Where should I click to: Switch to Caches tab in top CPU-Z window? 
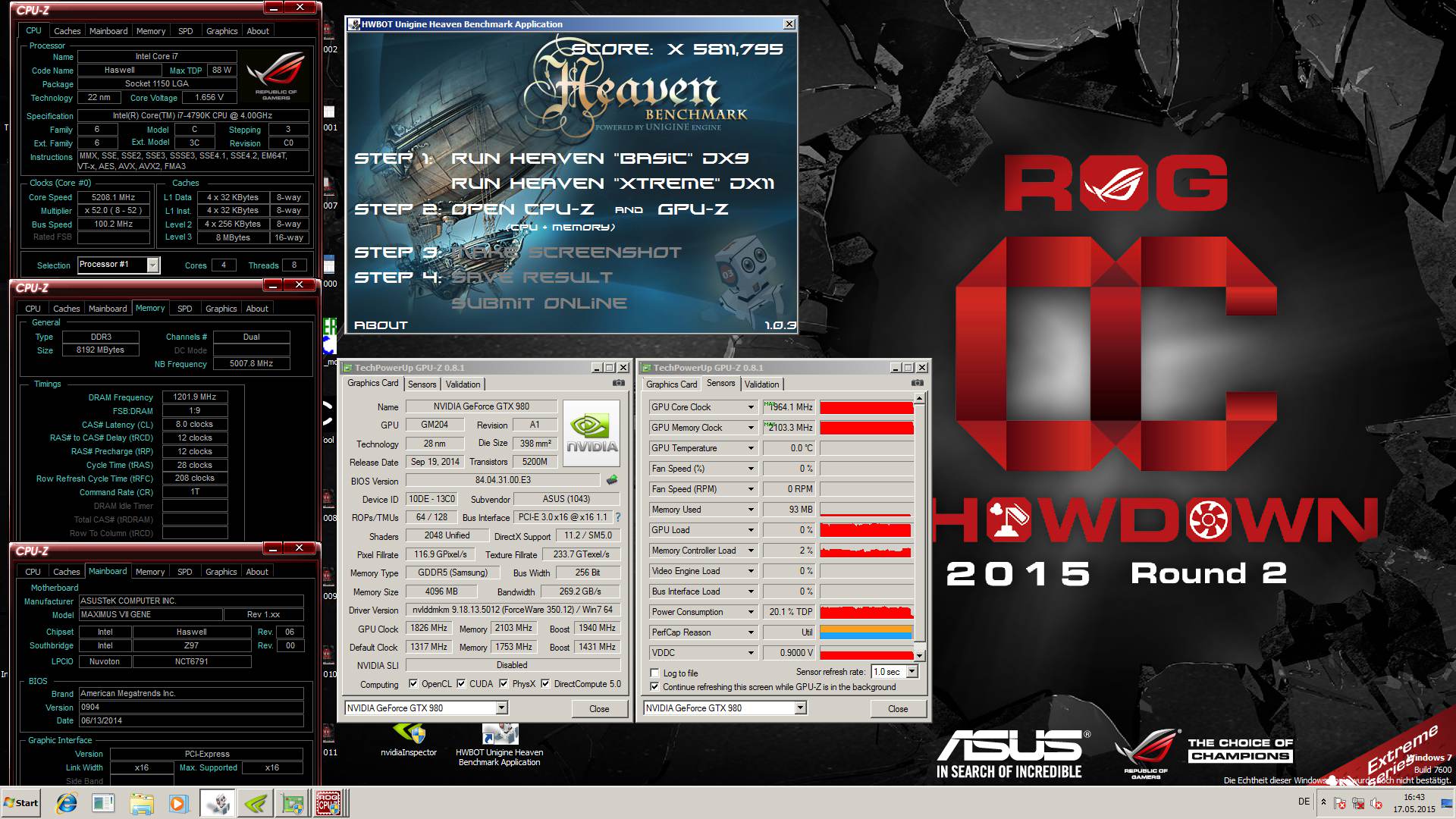point(67,31)
